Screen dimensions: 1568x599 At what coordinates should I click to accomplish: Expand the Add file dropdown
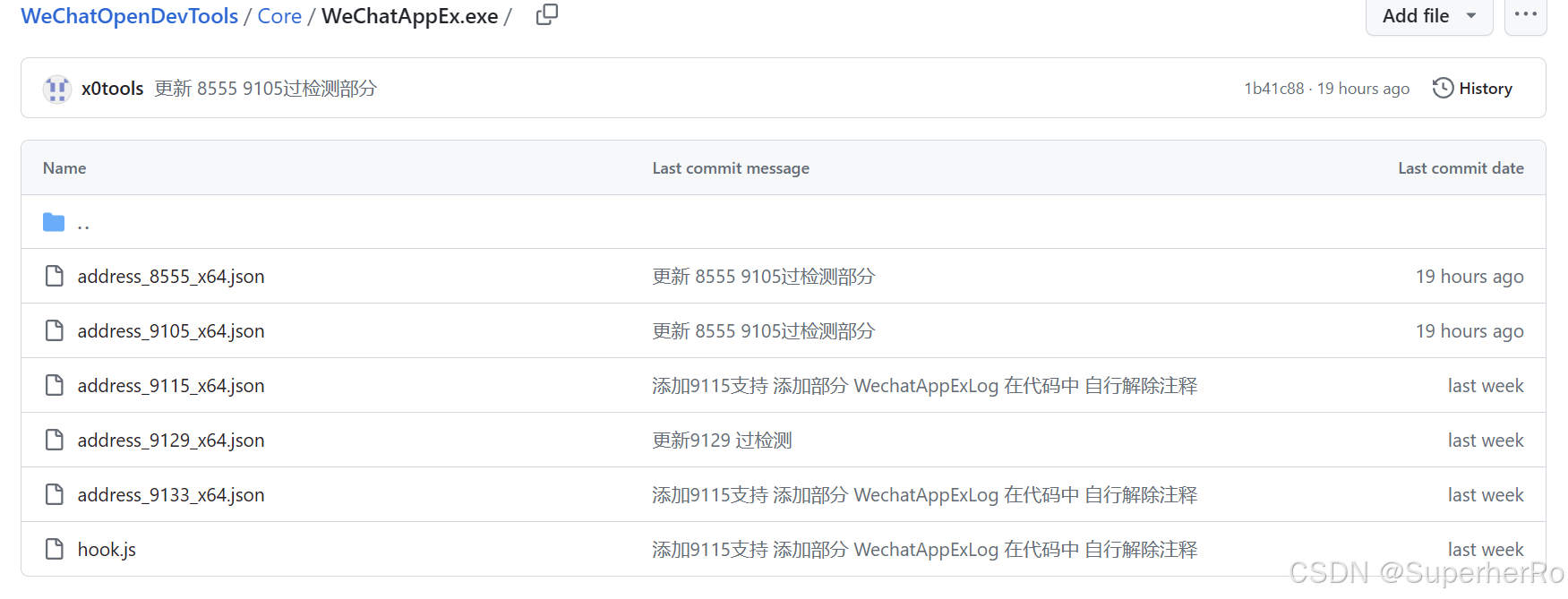click(1429, 15)
